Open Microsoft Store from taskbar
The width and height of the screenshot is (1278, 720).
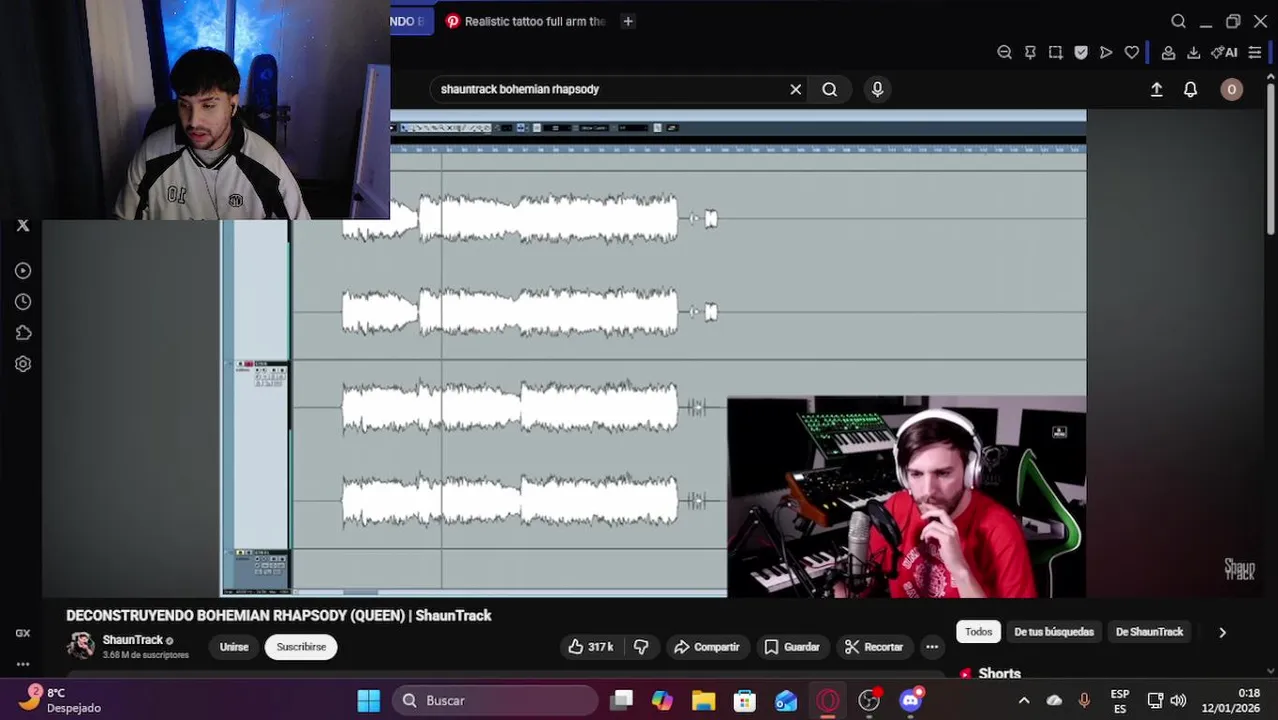[745, 700]
